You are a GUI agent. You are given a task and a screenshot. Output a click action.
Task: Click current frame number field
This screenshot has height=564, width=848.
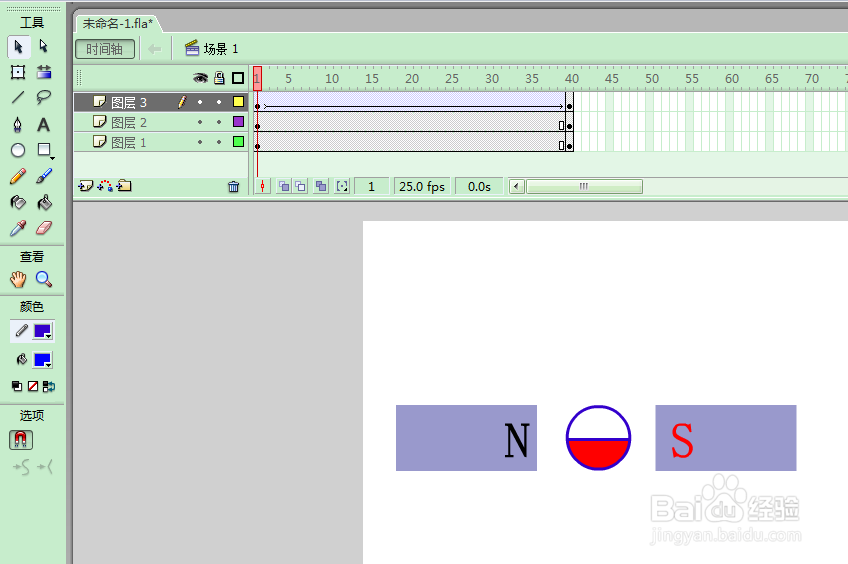(x=372, y=187)
